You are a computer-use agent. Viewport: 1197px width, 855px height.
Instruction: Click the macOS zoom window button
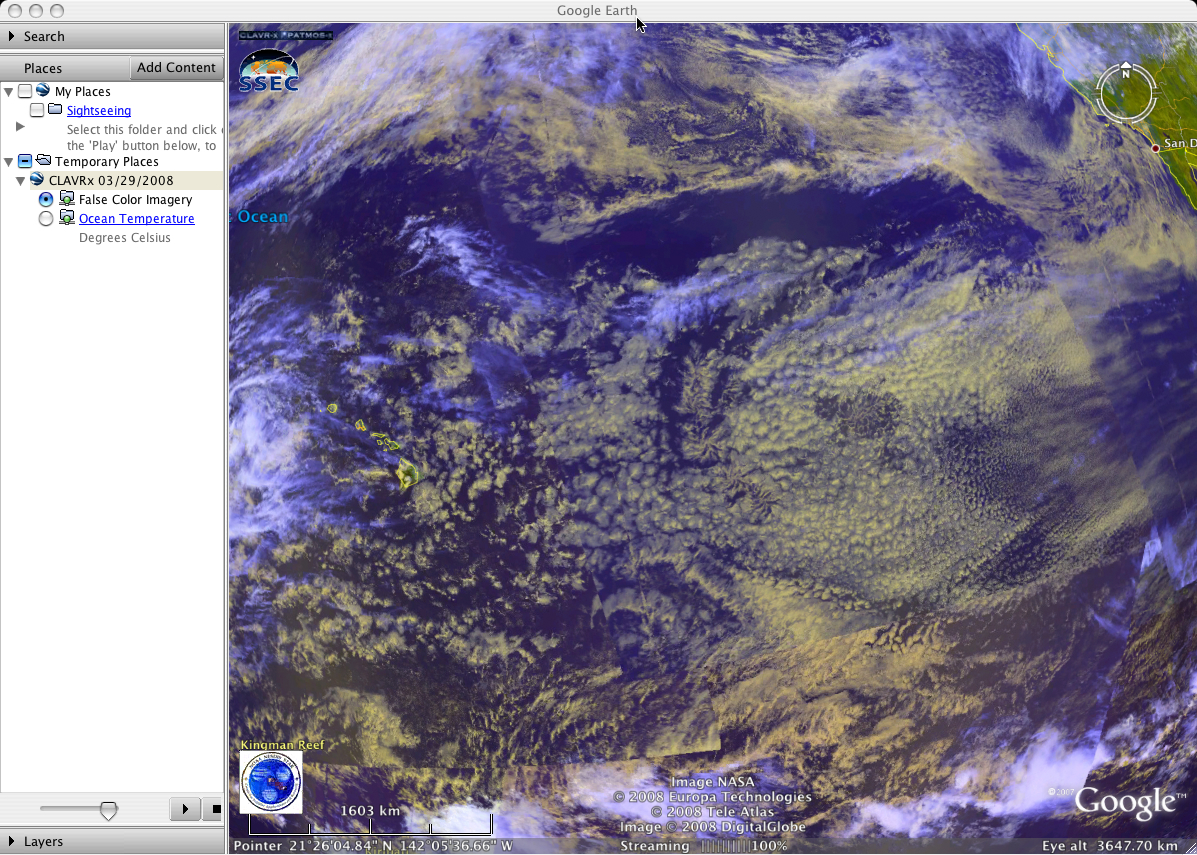click(56, 11)
